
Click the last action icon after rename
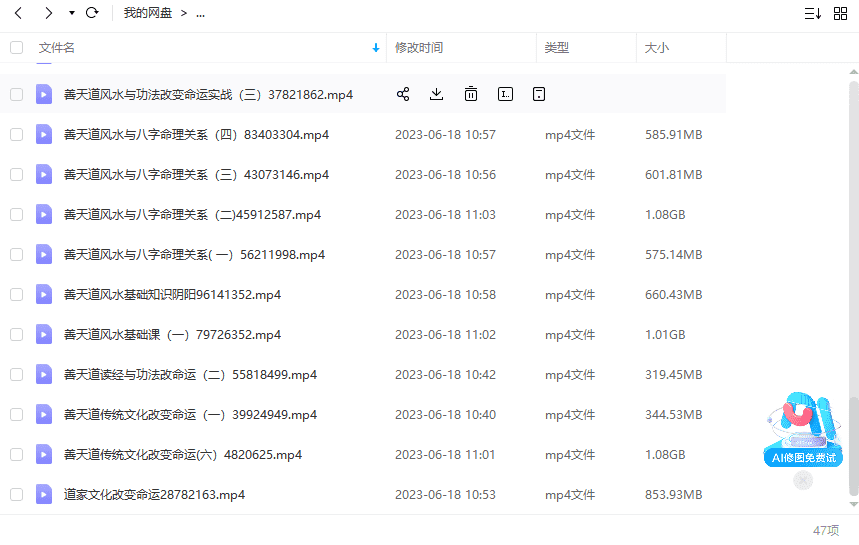(539, 94)
